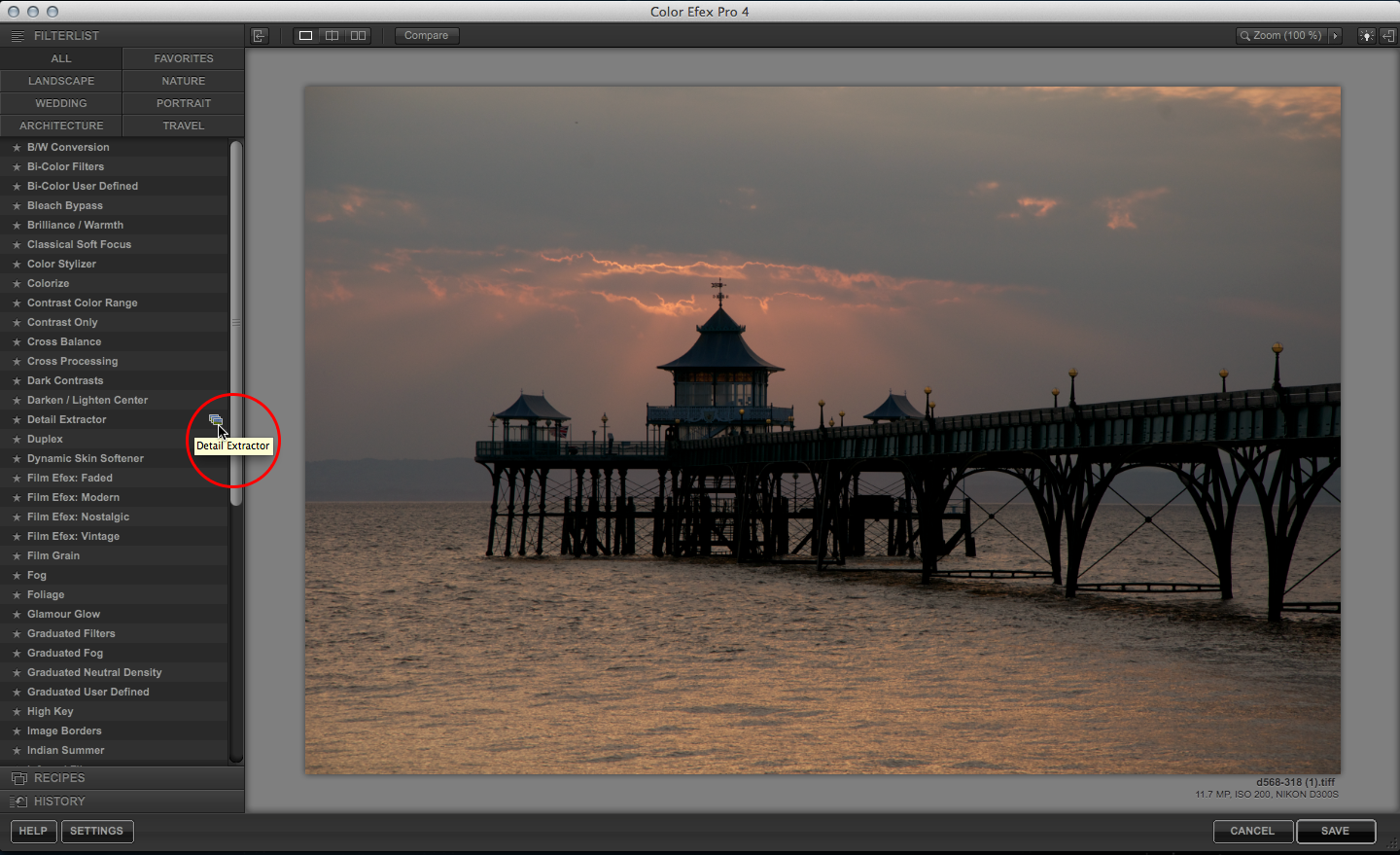Click star icon beside Graduated Neutral Density

coord(17,673)
